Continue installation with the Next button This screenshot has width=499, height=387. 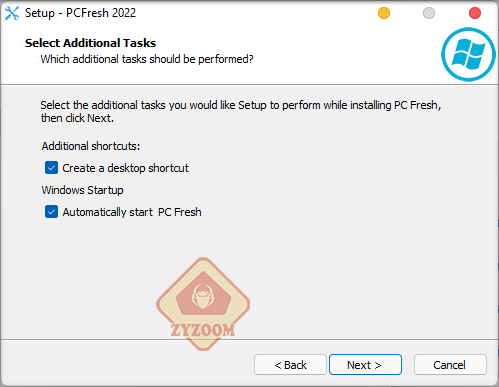click(365, 365)
